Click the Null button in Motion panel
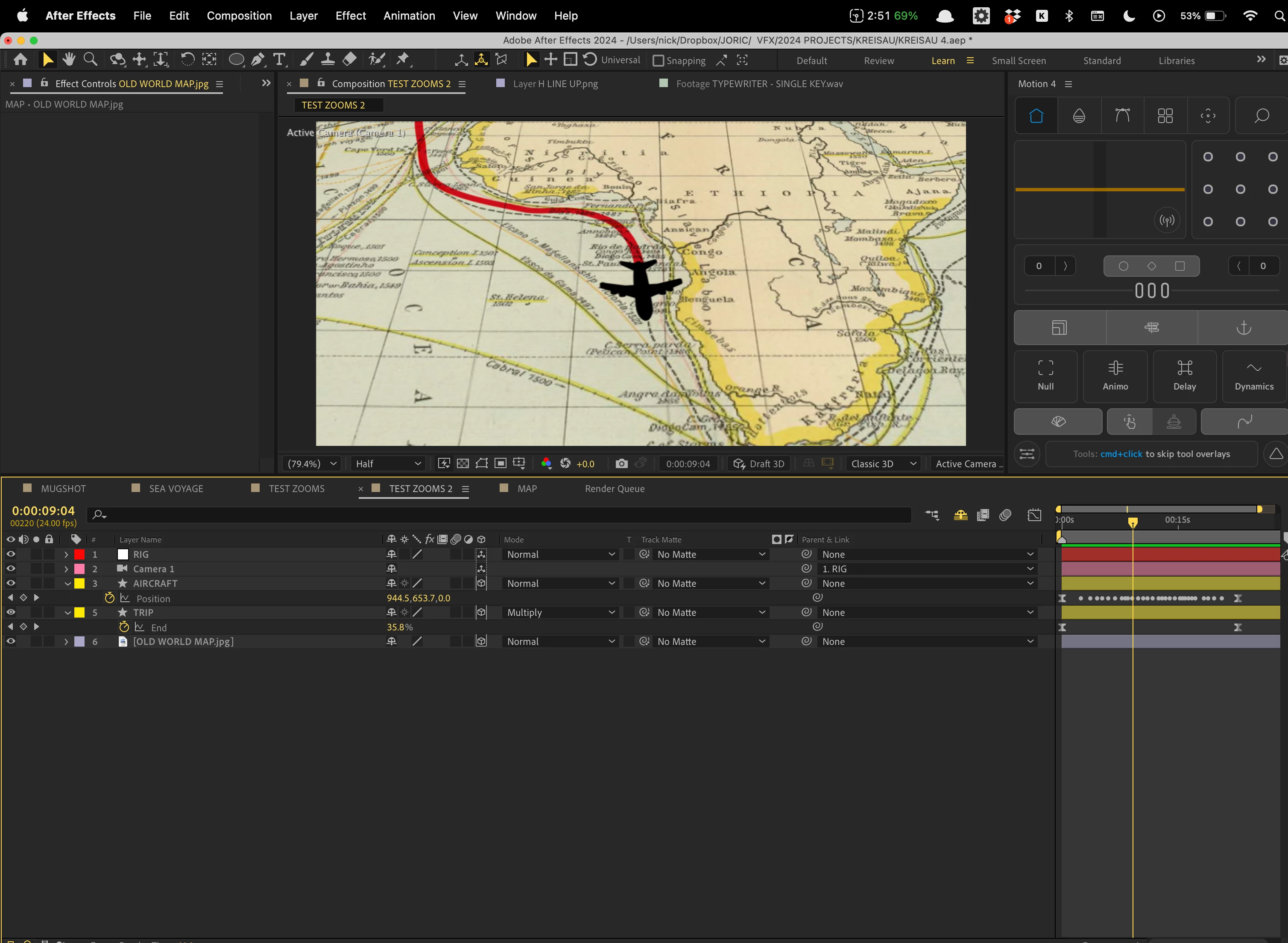Viewport: 1288px width, 943px height. [x=1045, y=375]
